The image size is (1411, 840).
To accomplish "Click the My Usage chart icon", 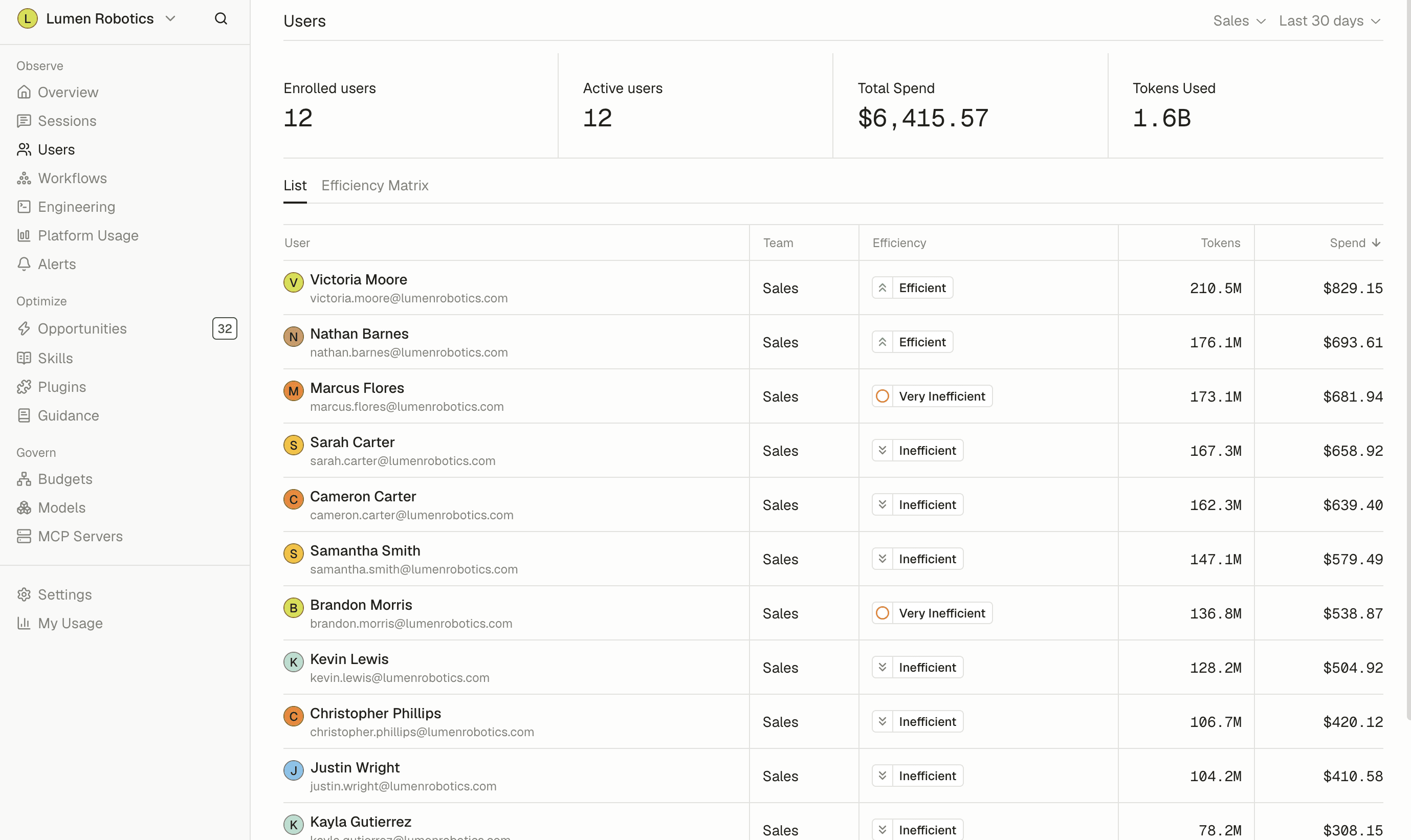I will 24,623.
